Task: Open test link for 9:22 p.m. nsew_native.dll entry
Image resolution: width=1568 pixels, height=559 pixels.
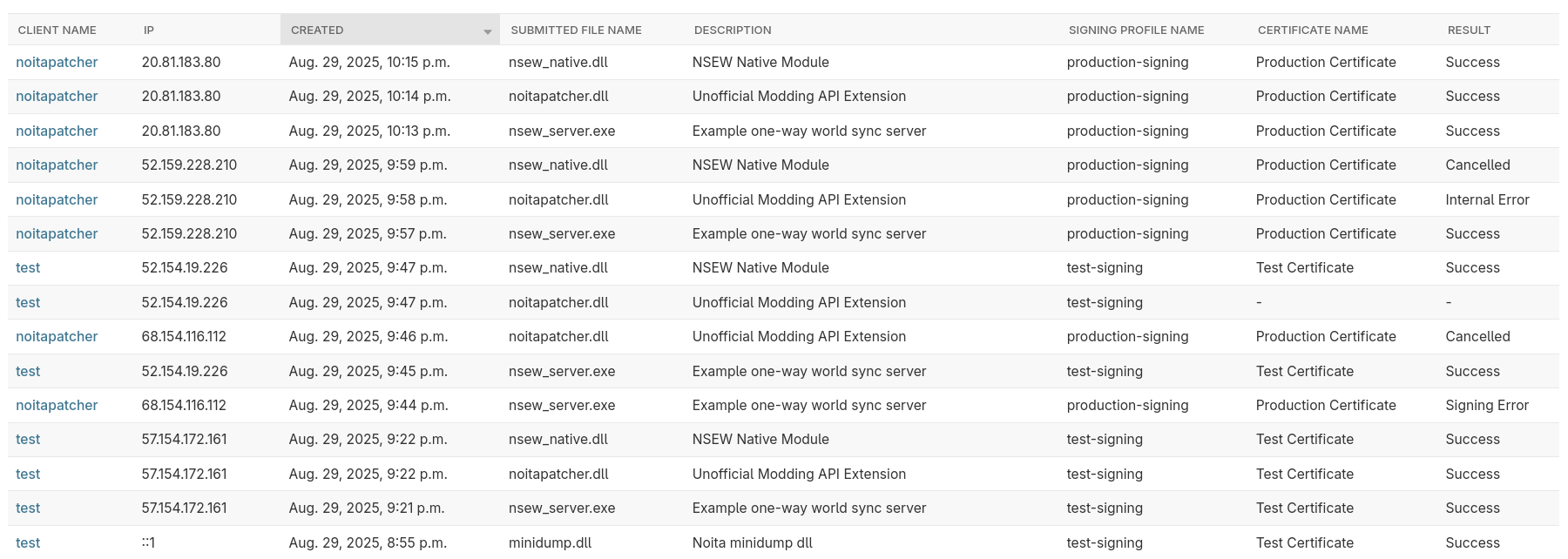Action: (x=28, y=440)
